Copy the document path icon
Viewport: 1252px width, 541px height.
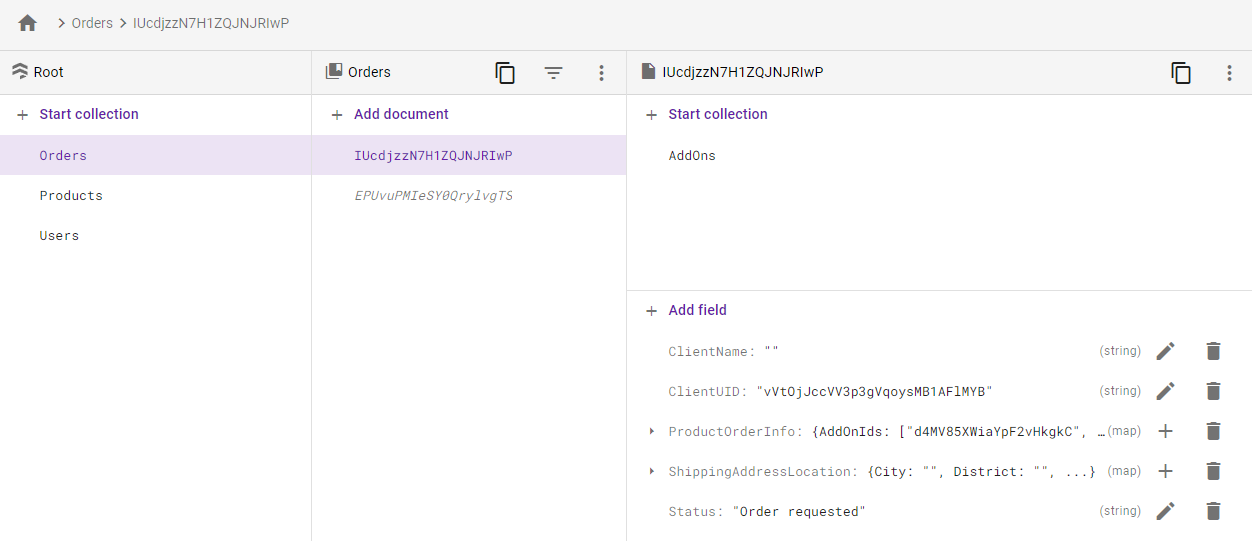click(1181, 73)
